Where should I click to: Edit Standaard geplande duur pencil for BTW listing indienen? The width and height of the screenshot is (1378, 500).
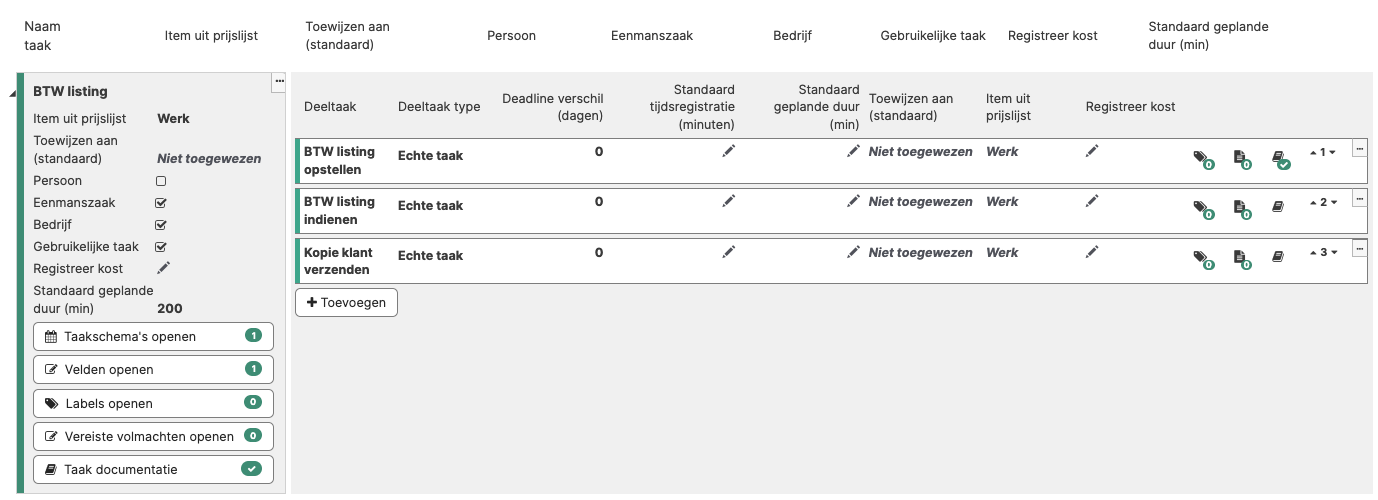click(x=853, y=200)
